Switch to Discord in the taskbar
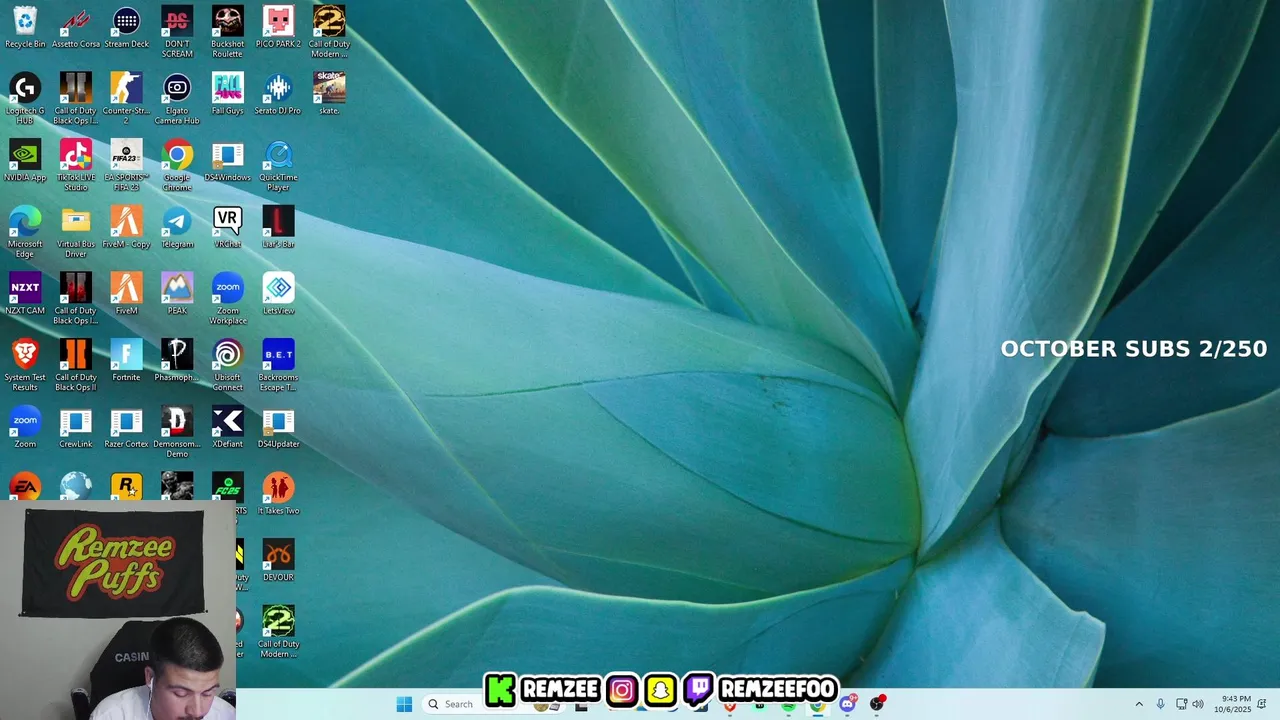 (848, 704)
